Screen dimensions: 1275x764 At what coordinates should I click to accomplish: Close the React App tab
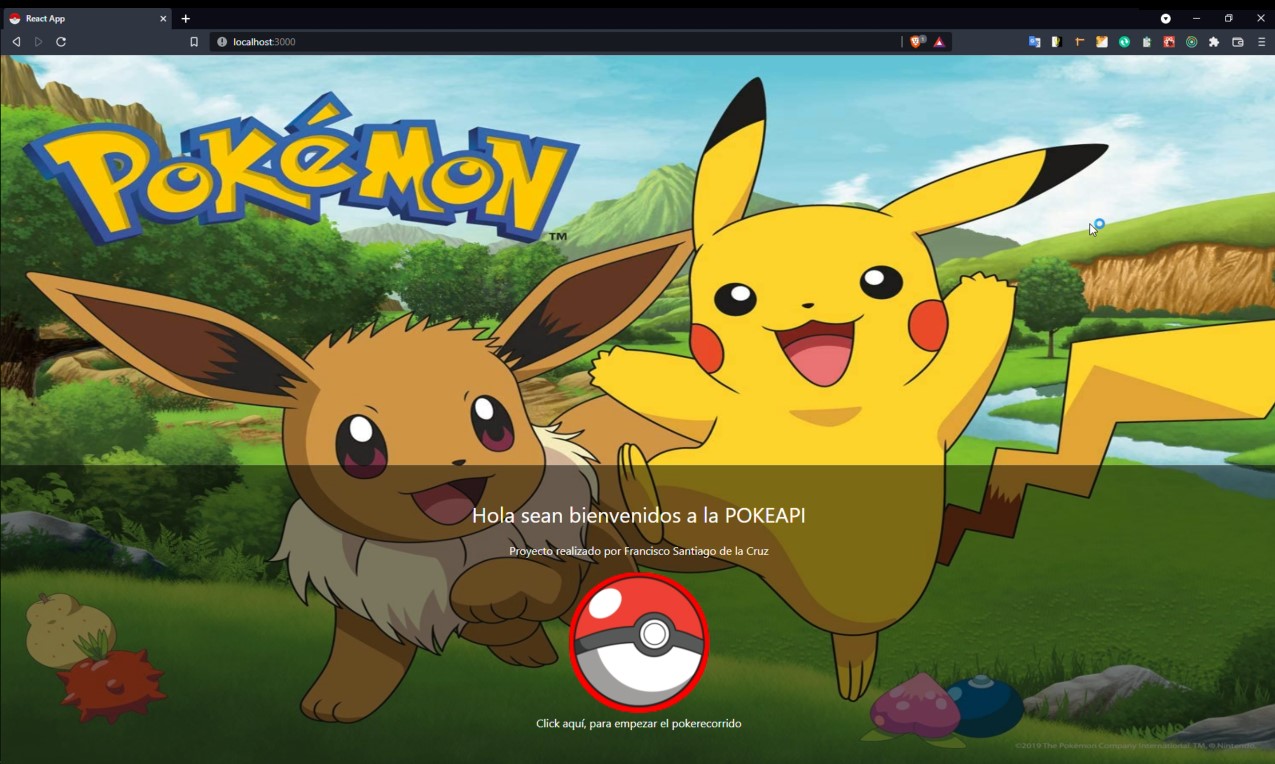click(x=163, y=19)
